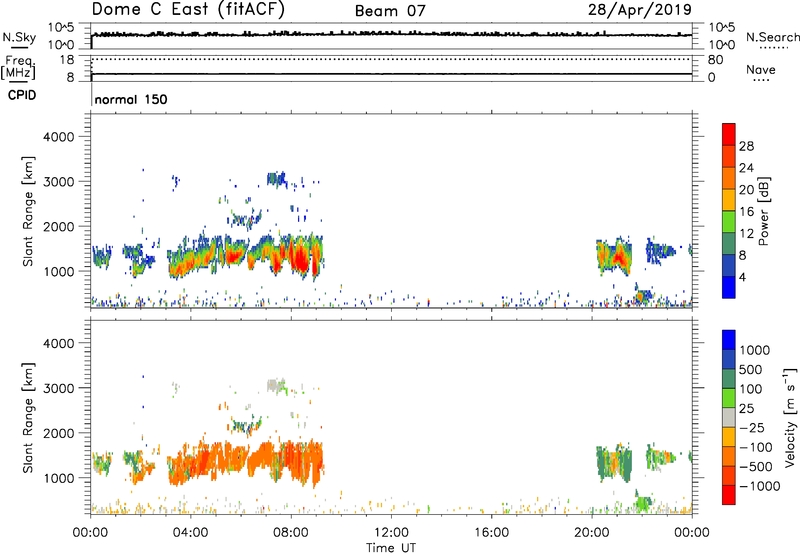Click the strong red echo near 08:30 in power panel
Viewport: 800px width, 554px height.
301,259
